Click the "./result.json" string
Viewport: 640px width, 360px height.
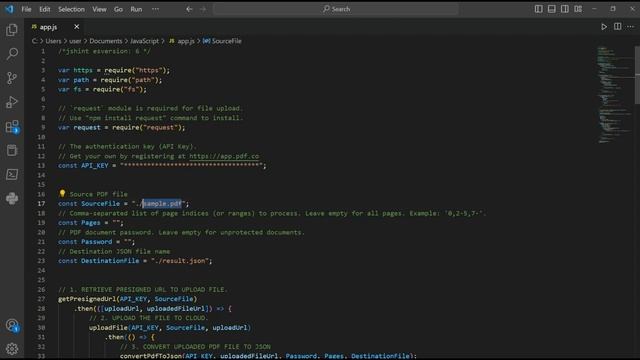(180, 261)
